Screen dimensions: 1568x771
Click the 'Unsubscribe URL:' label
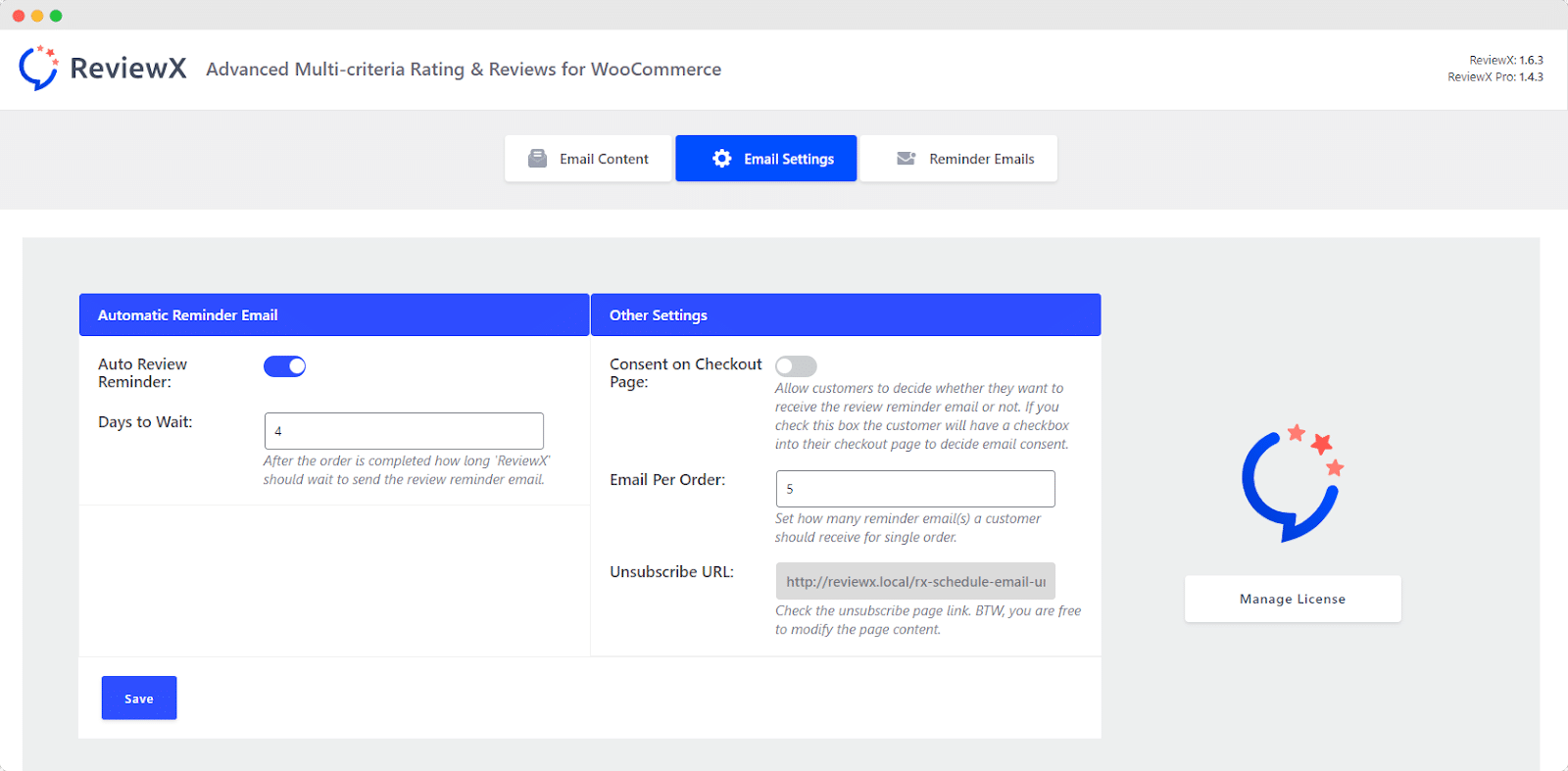(671, 572)
